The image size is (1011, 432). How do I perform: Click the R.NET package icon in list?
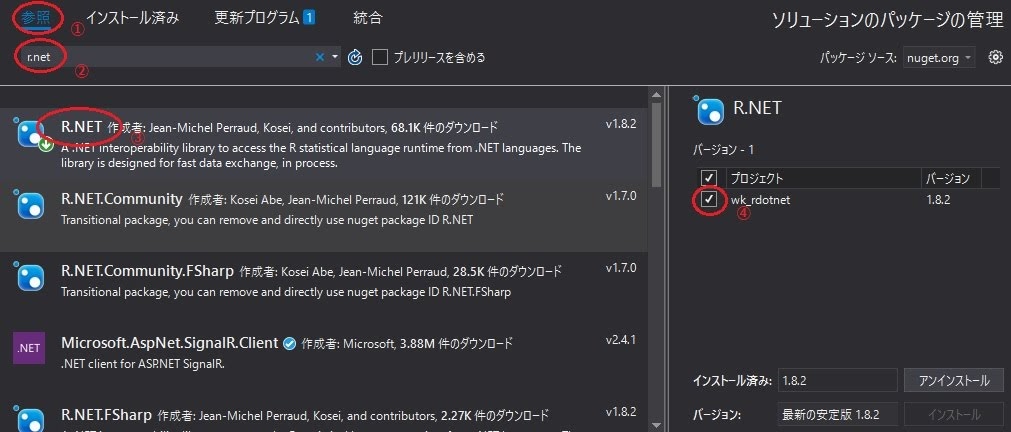point(30,134)
